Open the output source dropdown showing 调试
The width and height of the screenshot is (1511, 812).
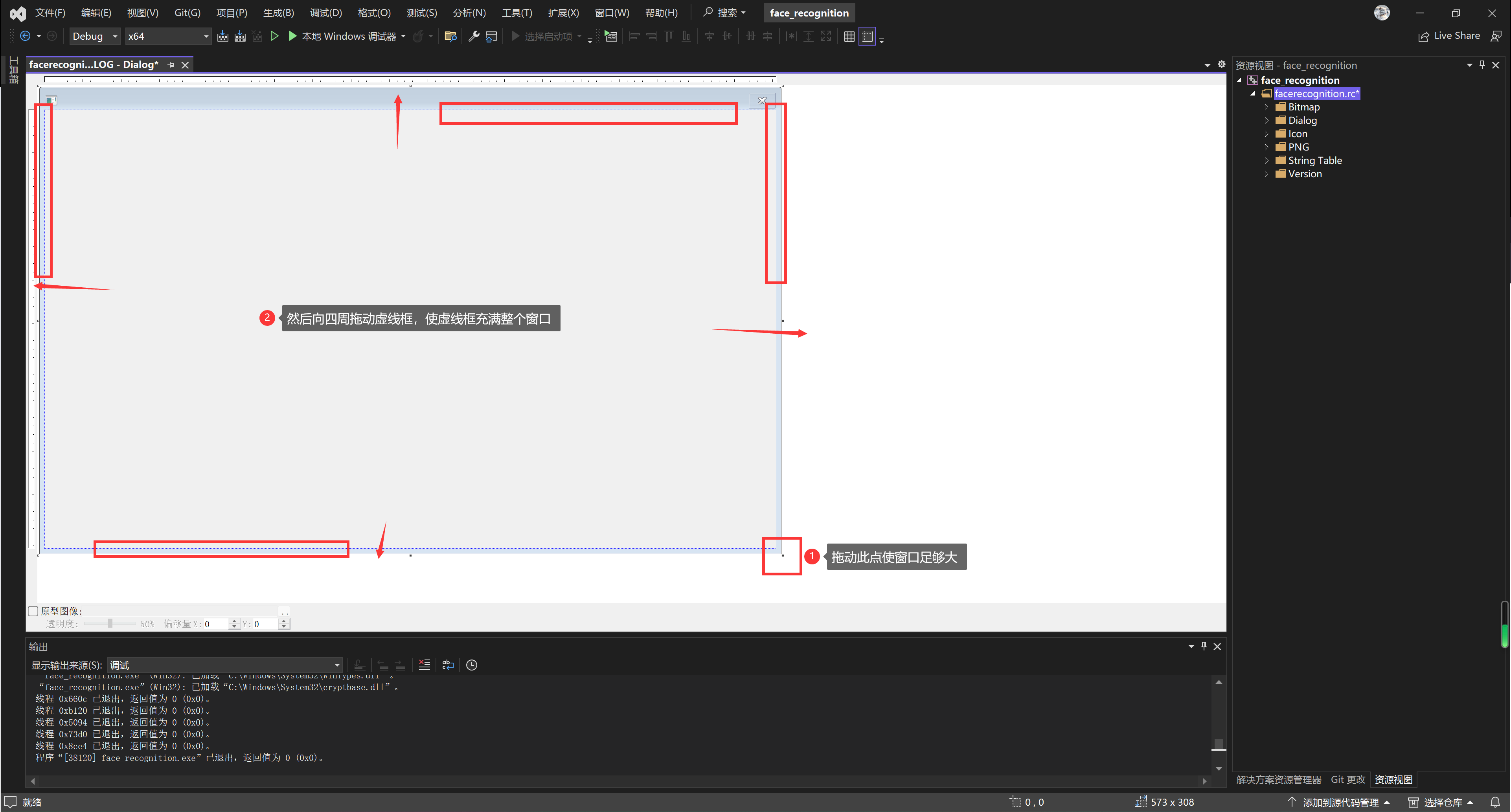(x=225, y=665)
